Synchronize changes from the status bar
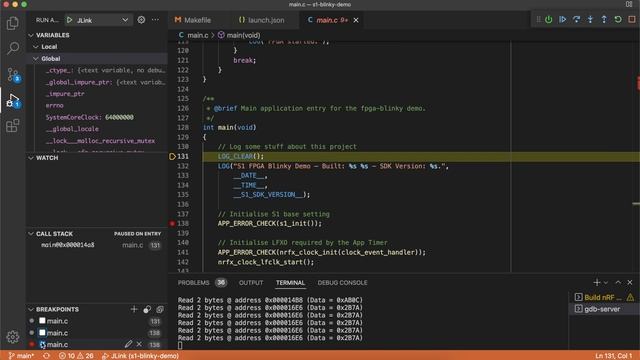 click(47, 356)
